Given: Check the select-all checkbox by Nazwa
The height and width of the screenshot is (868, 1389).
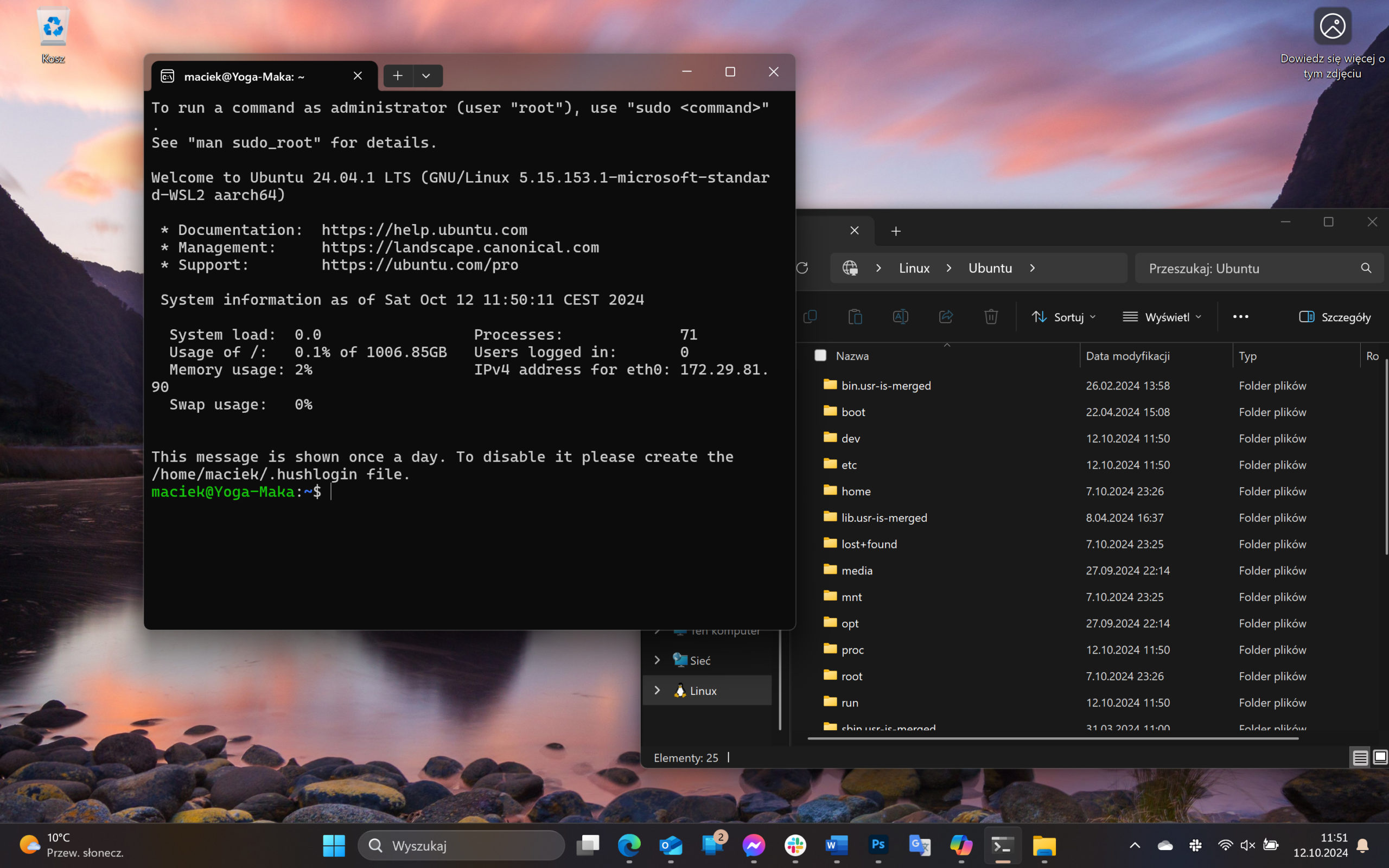Looking at the screenshot, I should point(820,355).
